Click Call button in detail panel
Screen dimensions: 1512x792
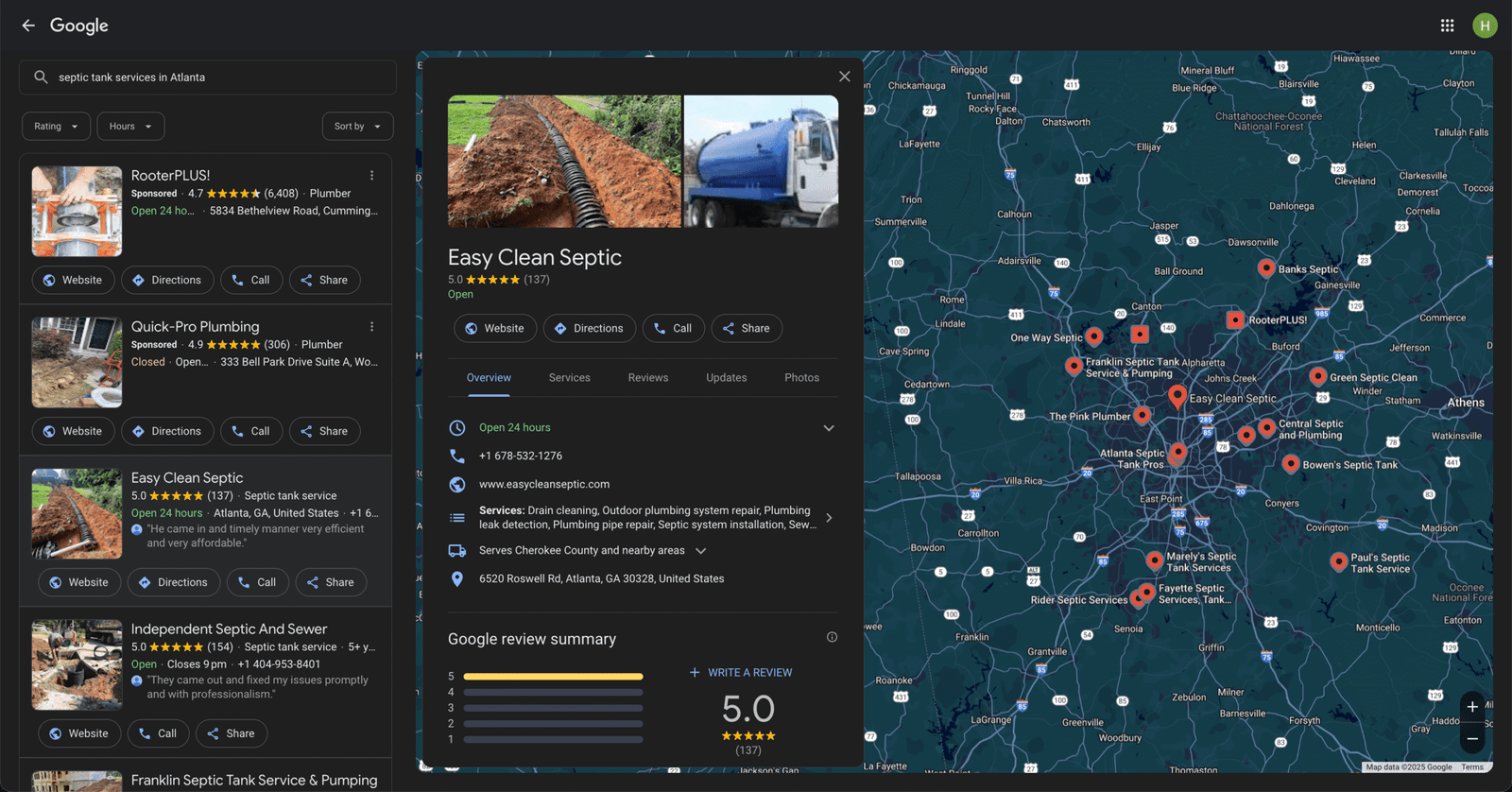pos(673,328)
